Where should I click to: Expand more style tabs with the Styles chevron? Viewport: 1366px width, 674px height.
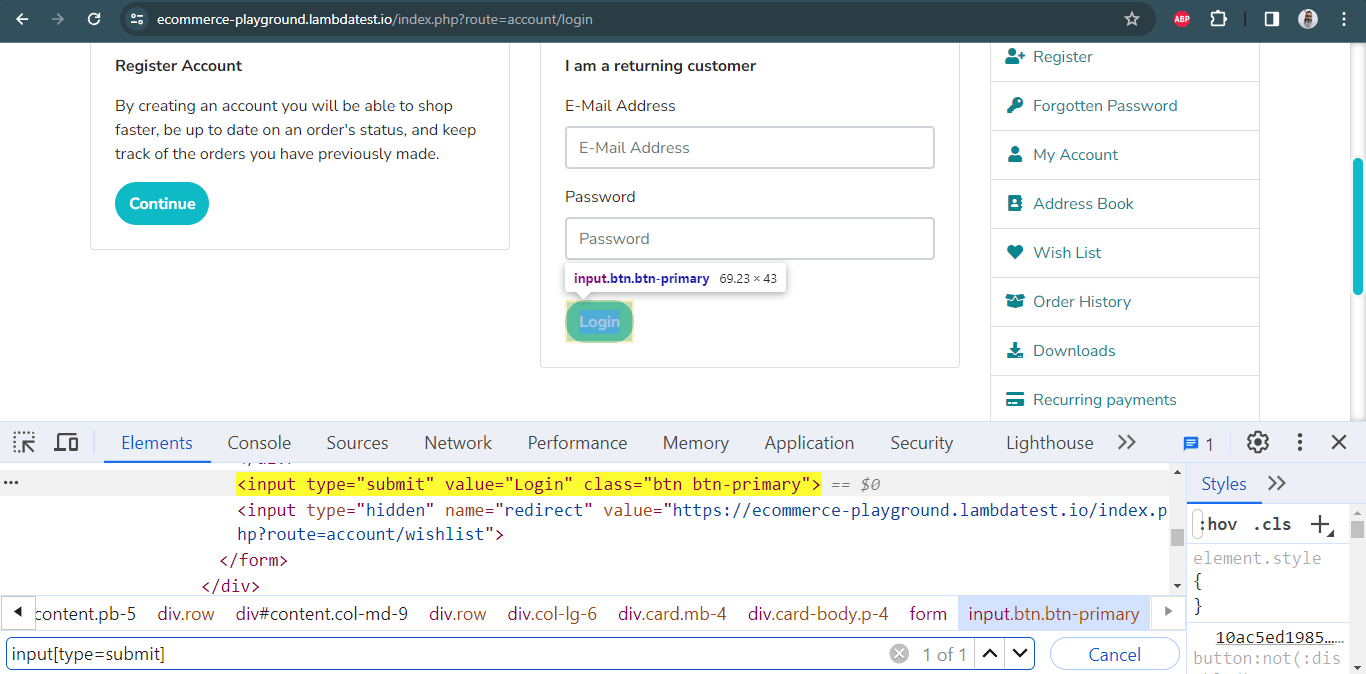pyautogui.click(x=1277, y=482)
